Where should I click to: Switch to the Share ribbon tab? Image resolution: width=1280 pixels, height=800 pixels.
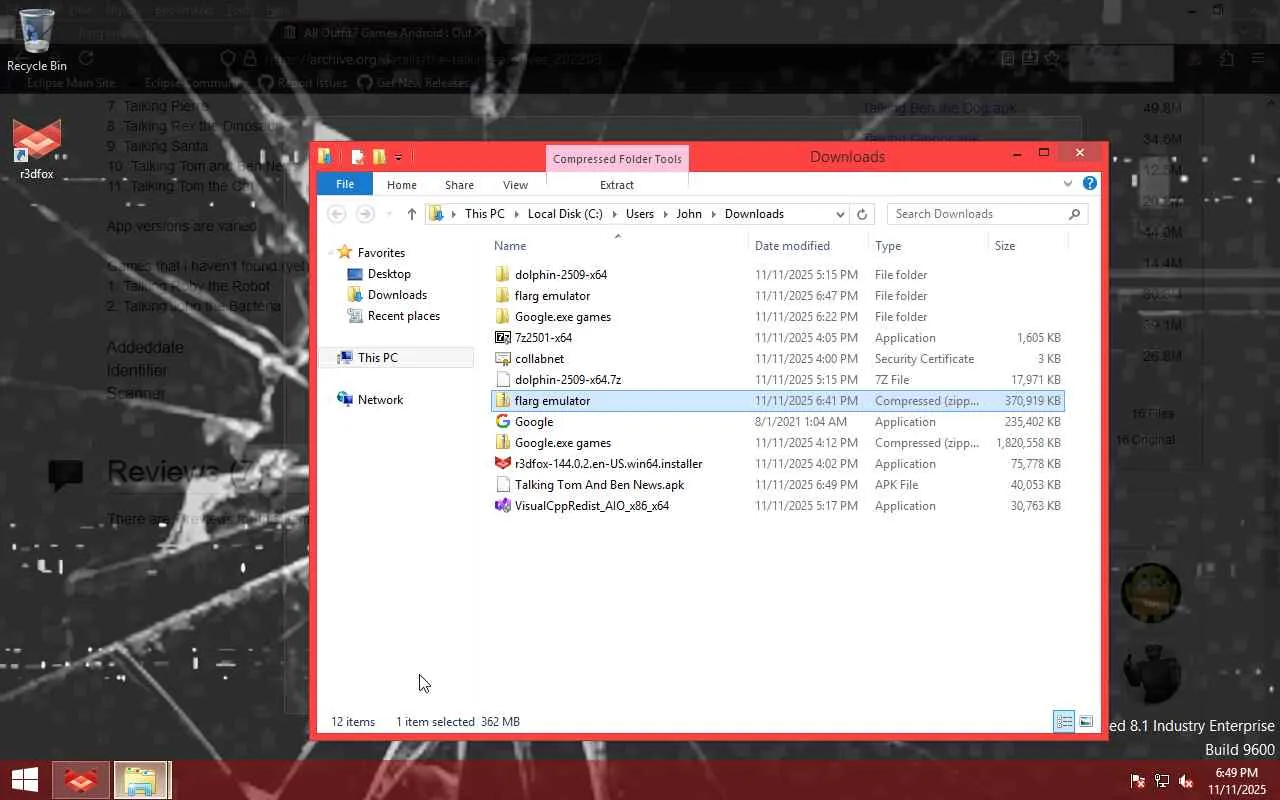tap(459, 185)
